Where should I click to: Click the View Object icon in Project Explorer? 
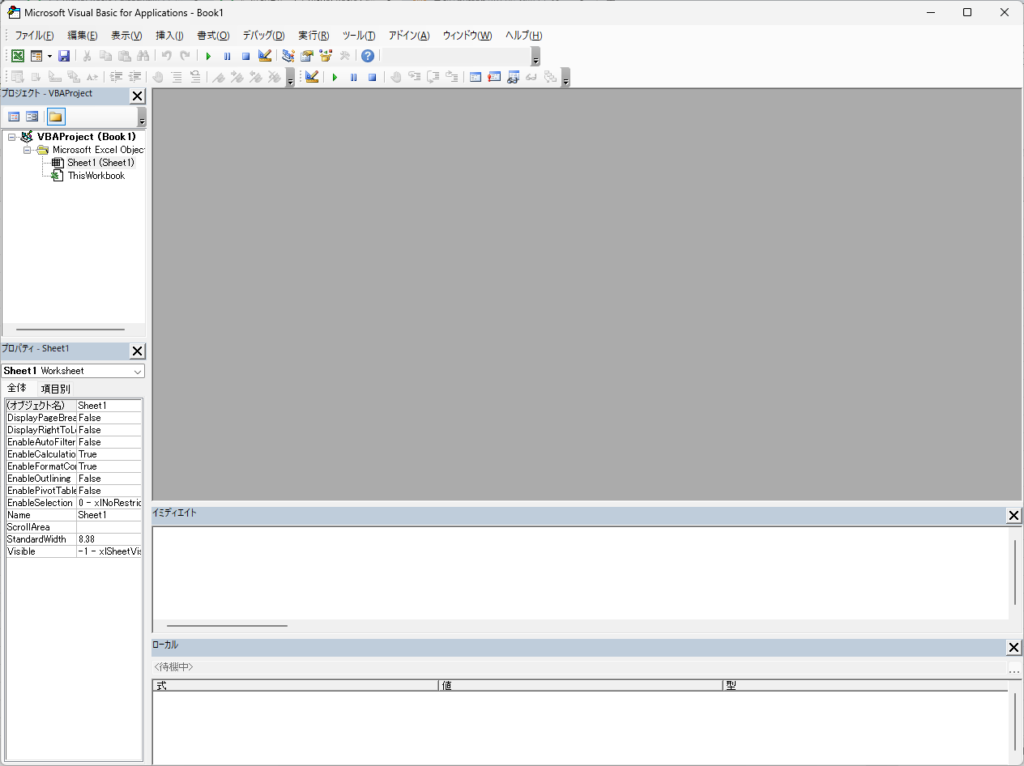32,117
